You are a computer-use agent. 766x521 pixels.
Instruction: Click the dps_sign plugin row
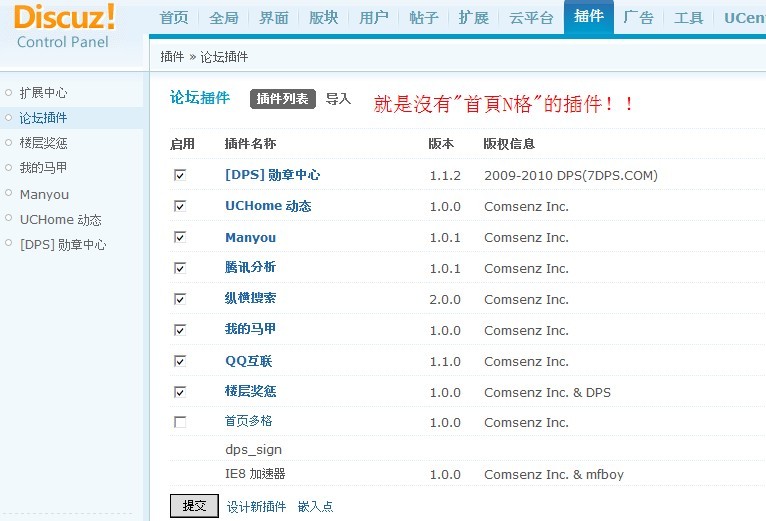[254, 449]
